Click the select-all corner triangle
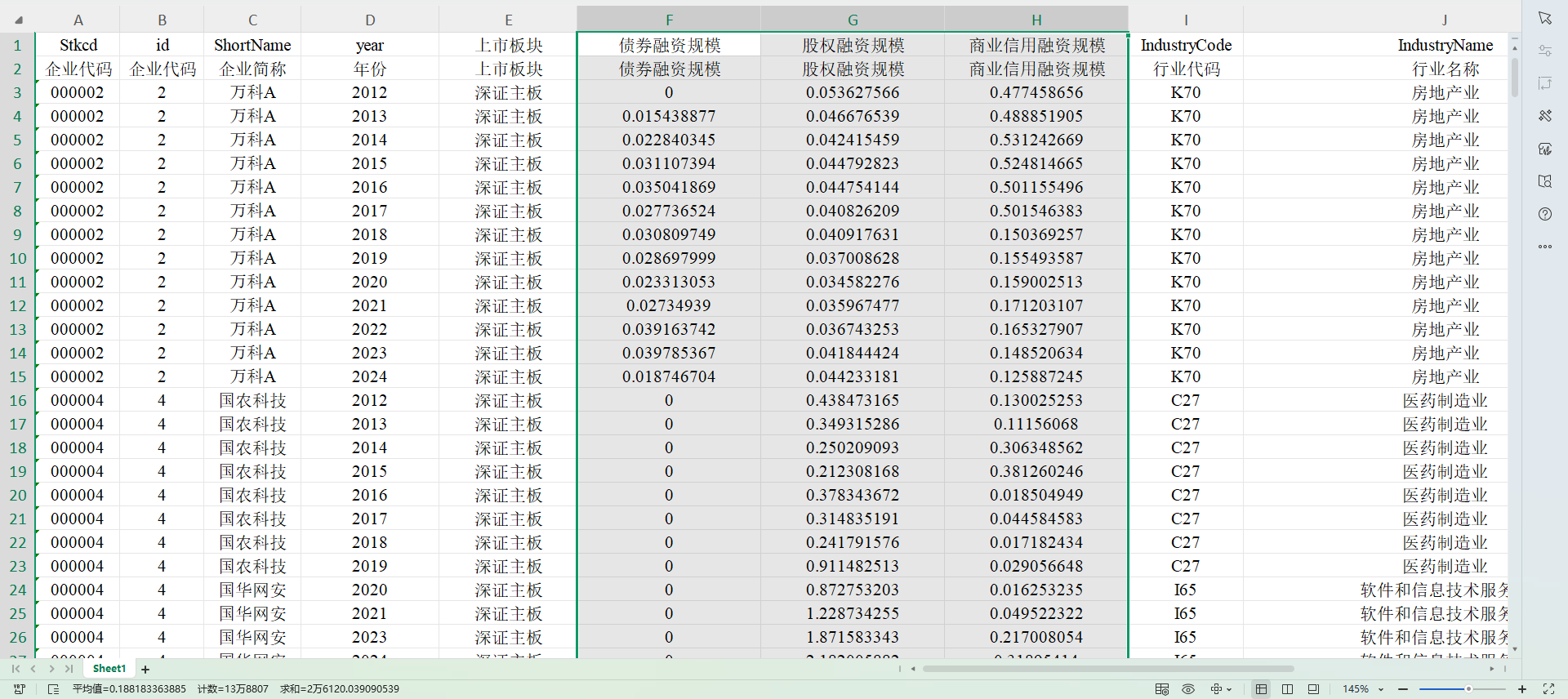 [18, 20]
